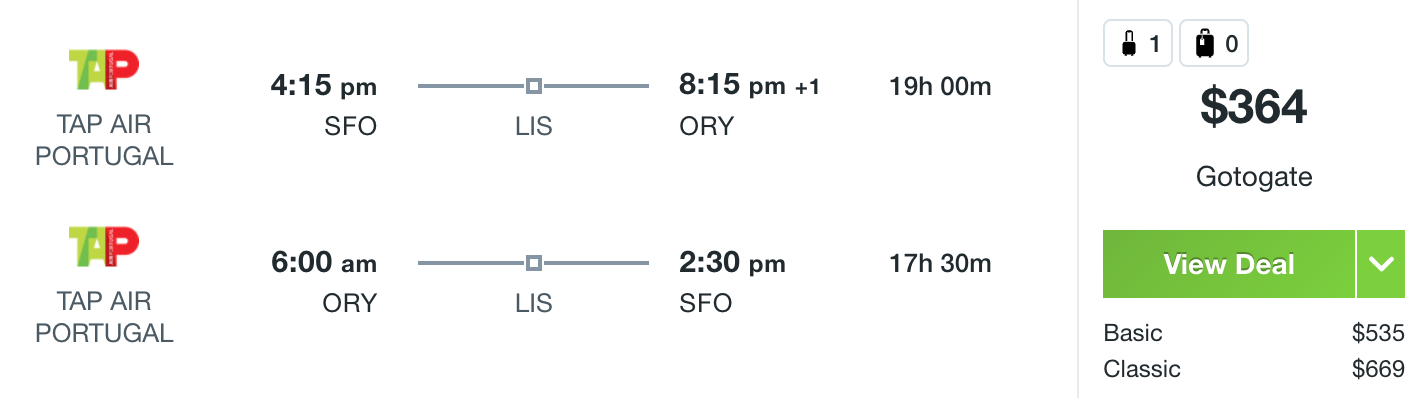Expand the dropdown arrow next to View Deal
1422x398 pixels.
point(1381,264)
